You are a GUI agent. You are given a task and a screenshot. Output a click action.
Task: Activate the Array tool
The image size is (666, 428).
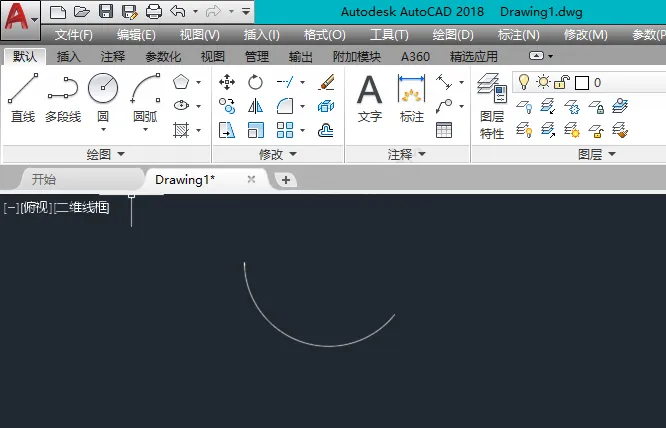pos(285,130)
